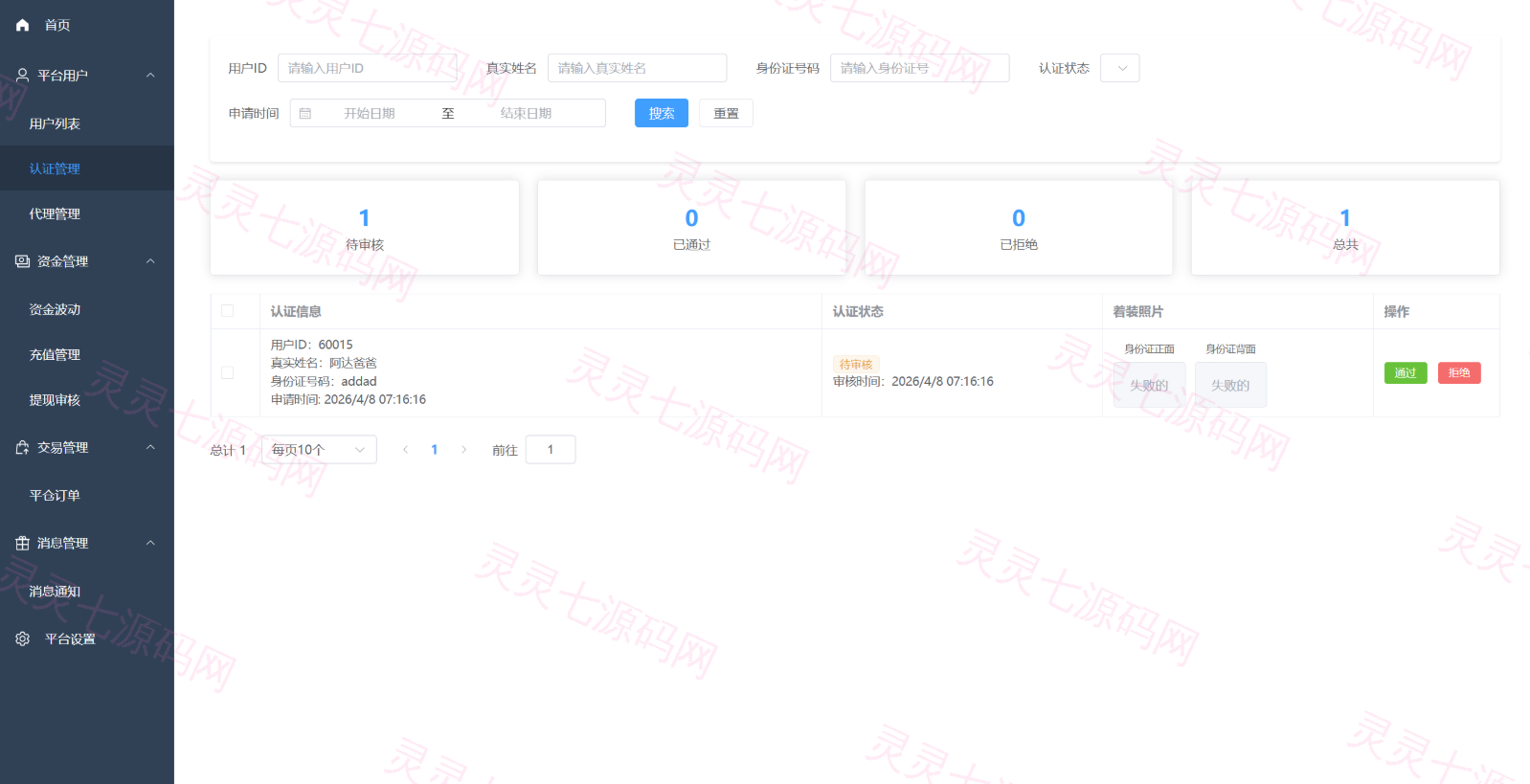Open the 认证状态 dropdown
The width and height of the screenshot is (1530, 784).
(x=1120, y=68)
